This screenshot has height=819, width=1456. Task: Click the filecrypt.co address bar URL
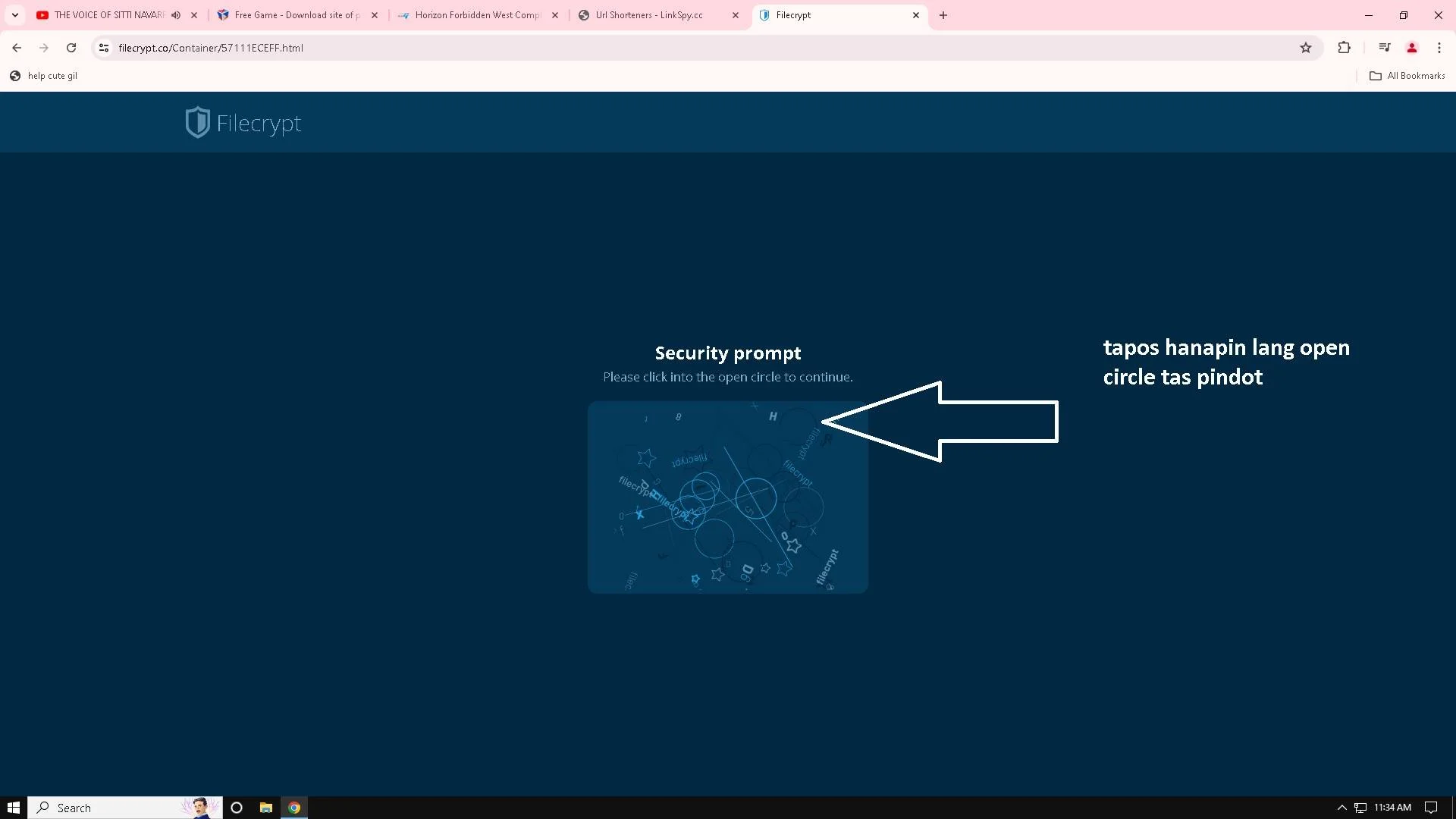[x=211, y=48]
